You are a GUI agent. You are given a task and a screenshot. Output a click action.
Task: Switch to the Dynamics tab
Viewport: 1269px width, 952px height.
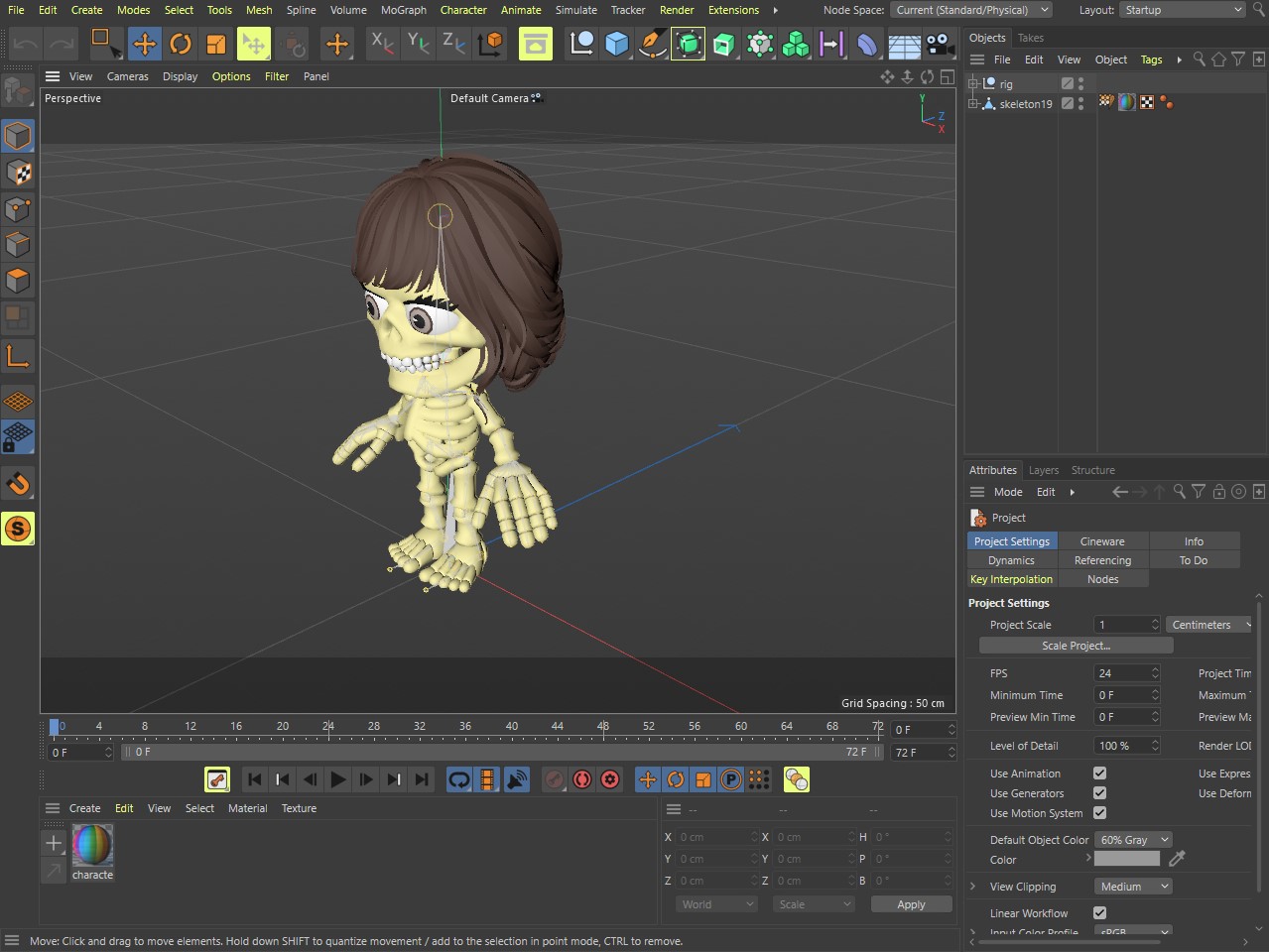pyautogui.click(x=1011, y=560)
